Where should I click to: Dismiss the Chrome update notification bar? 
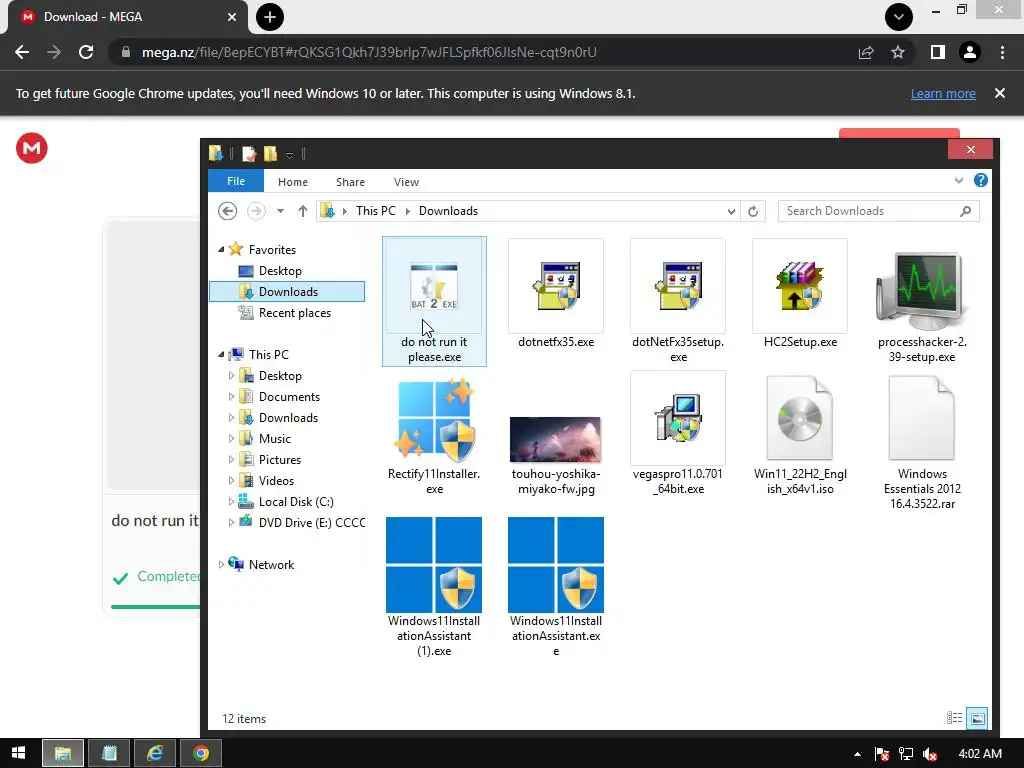point(1000,93)
